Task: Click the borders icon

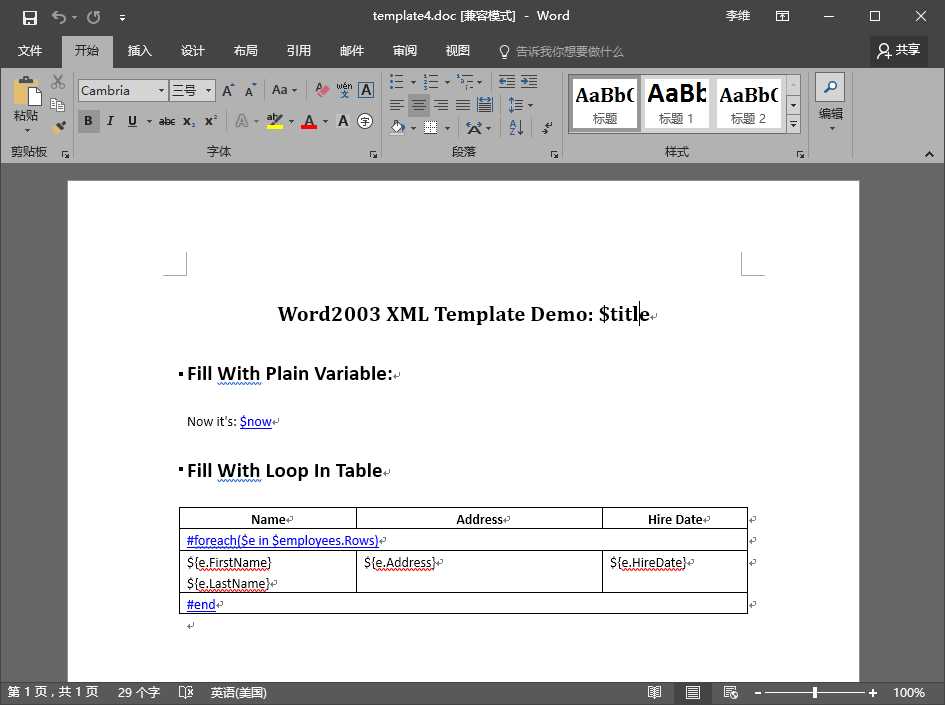Action: click(x=430, y=127)
